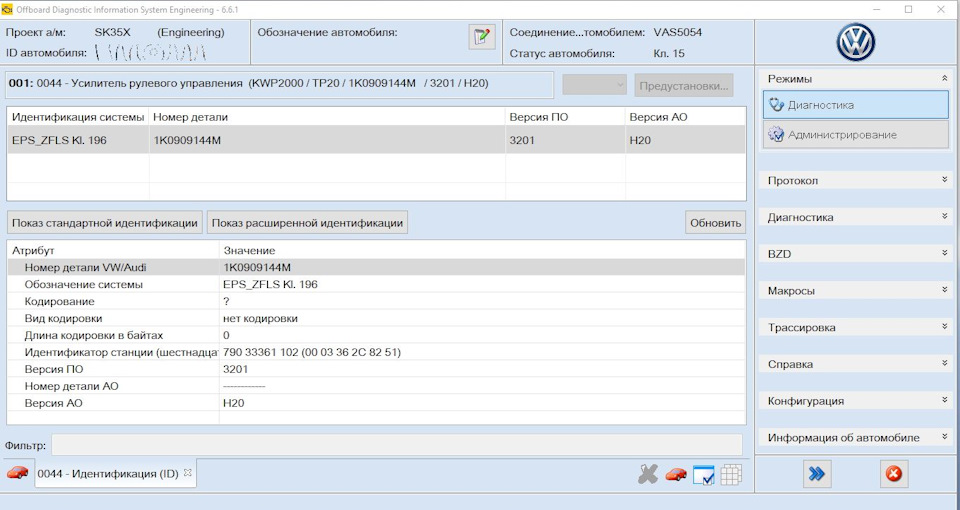Click the Версия ПО column header
The width and height of the screenshot is (960, 510).
565,117
